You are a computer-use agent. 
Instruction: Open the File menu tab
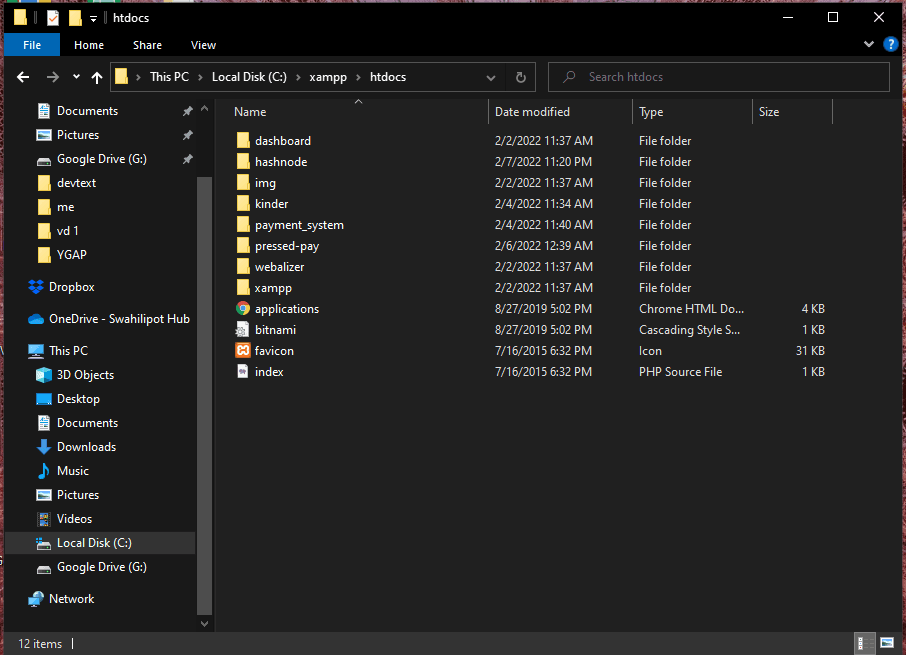point(32,45)
